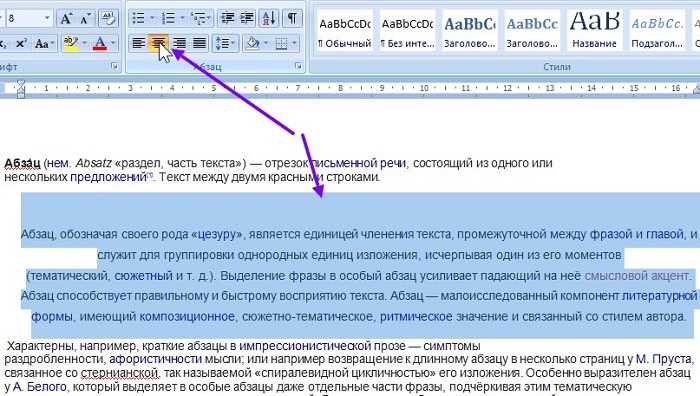Open the numbering library dropdown arrow
The height and width of the screenshot is (396, 700).
click(182, 18)
